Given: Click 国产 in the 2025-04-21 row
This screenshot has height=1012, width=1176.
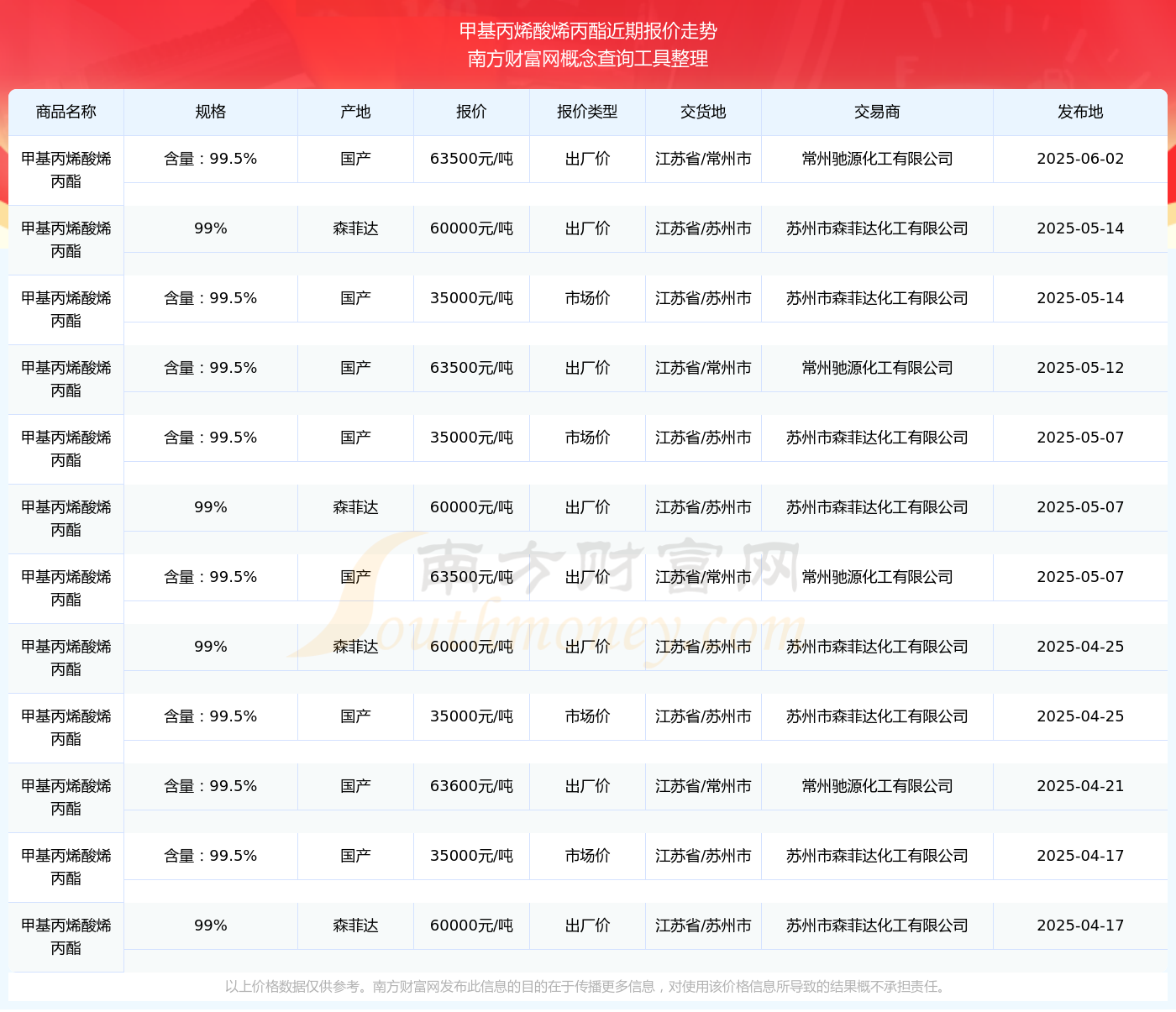Looking at the screenshot, I should 355,786.
